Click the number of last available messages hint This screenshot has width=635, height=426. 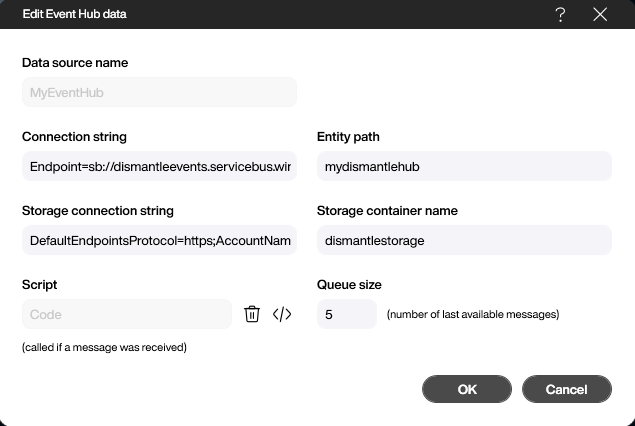pyautogui.click(x=472, y=314)
